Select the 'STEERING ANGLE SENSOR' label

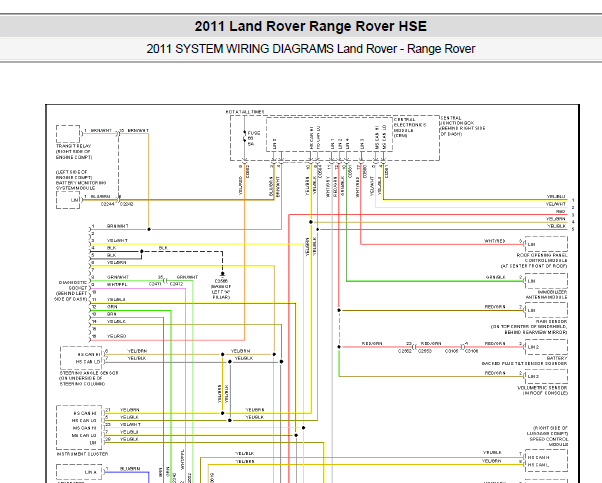[x=89, y=373]
